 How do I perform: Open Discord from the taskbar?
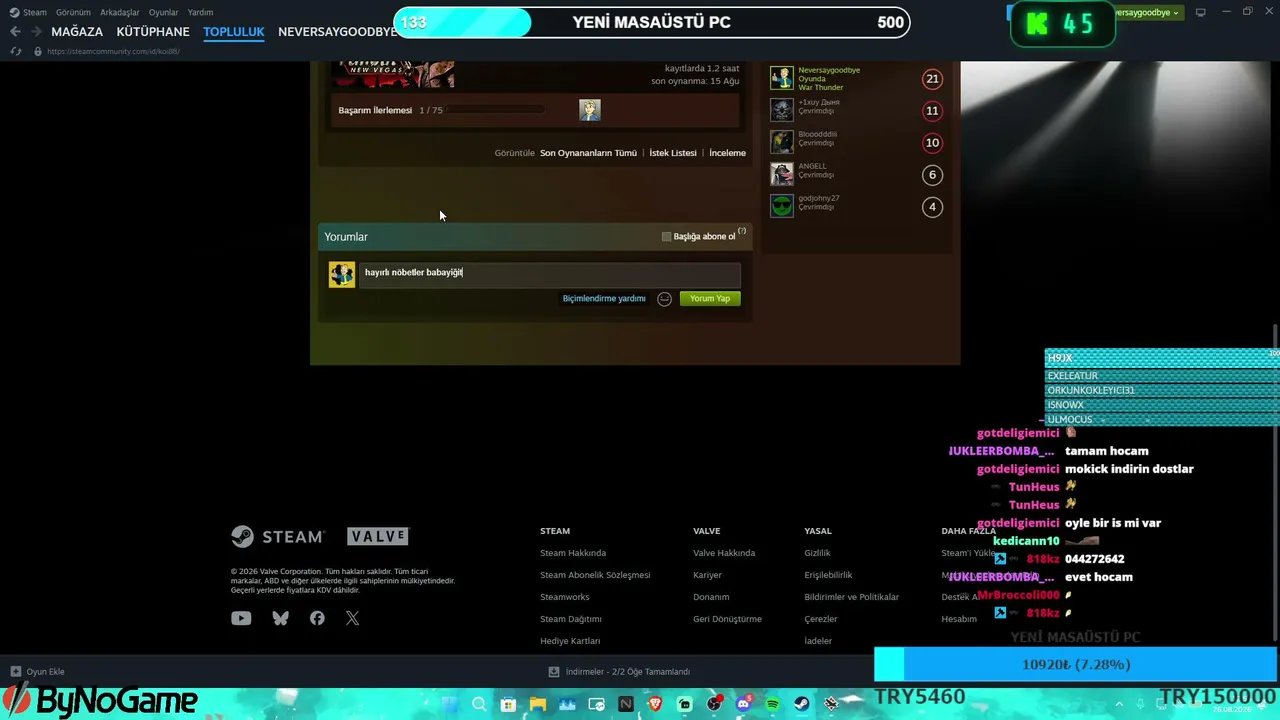pos(743,704)
